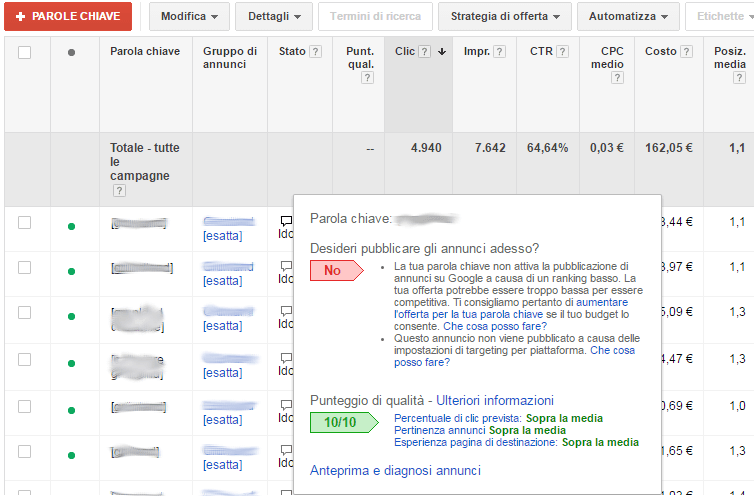Click the speech bubble status icon in the sixth row
The image size is (754, 496).
tap(286, 449)
